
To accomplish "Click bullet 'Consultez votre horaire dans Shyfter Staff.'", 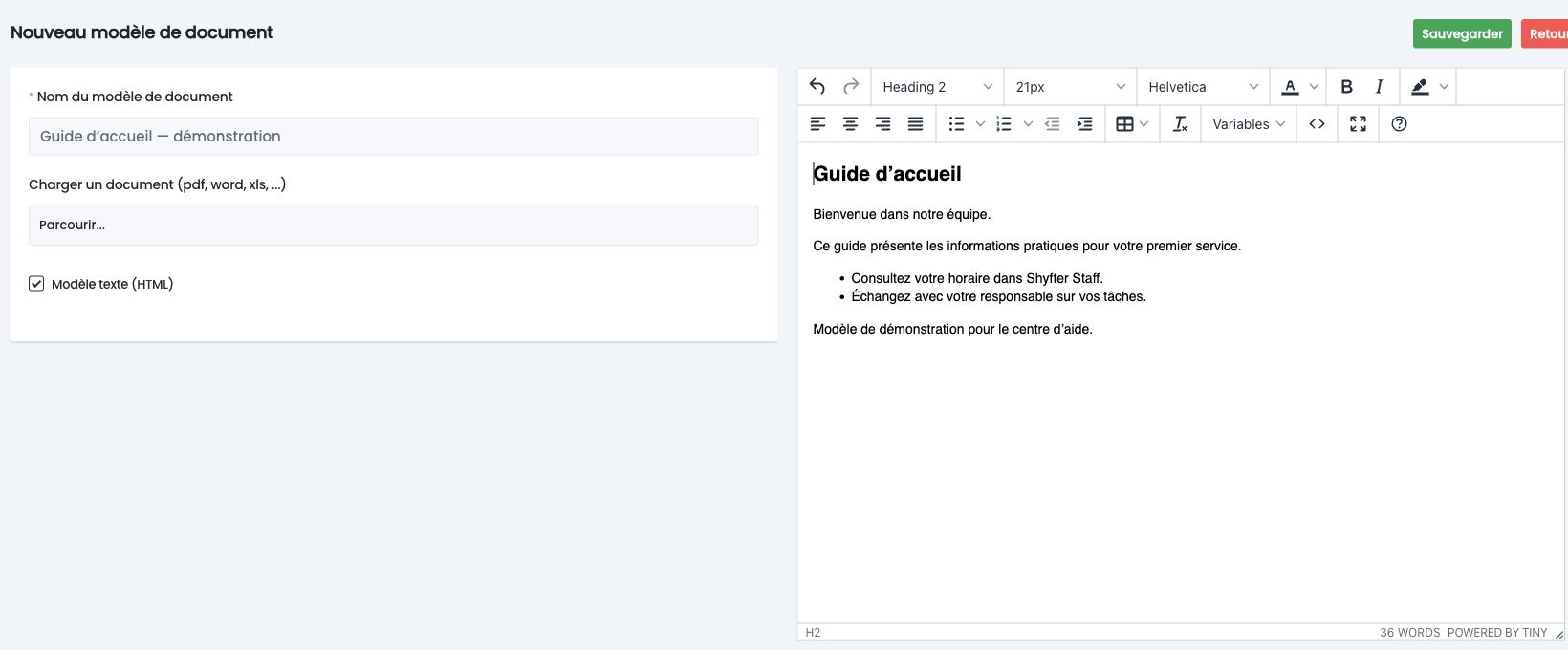I will [x=977, y=278].
